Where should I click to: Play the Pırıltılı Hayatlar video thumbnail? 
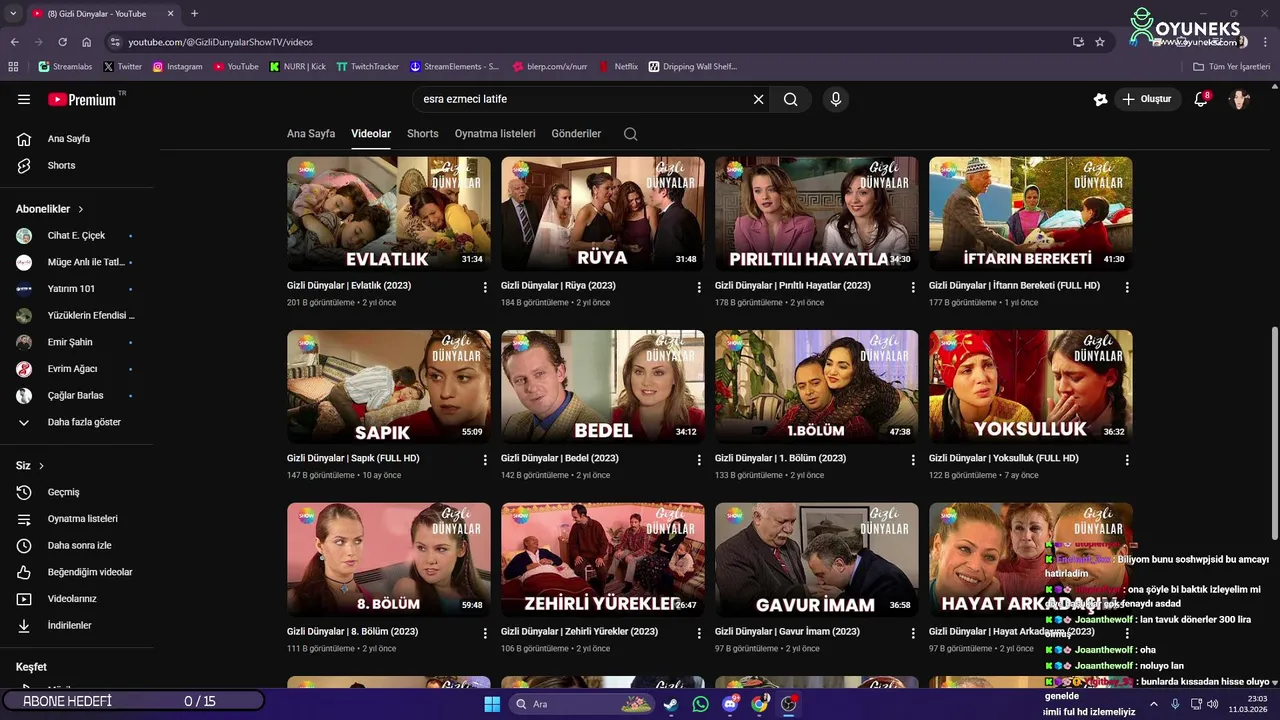(817, 213)
